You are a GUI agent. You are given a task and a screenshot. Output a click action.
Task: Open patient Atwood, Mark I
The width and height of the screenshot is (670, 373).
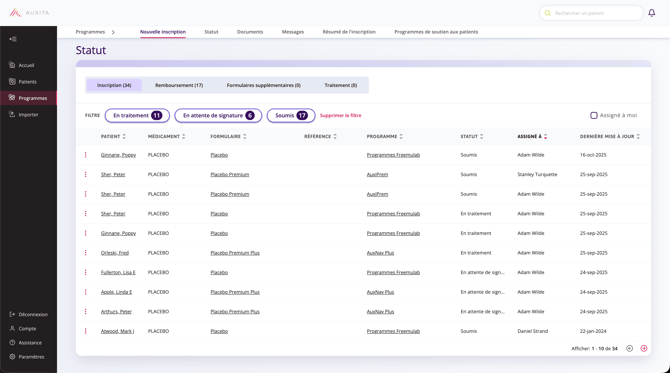pyautogui.click(x=118, y=331)
